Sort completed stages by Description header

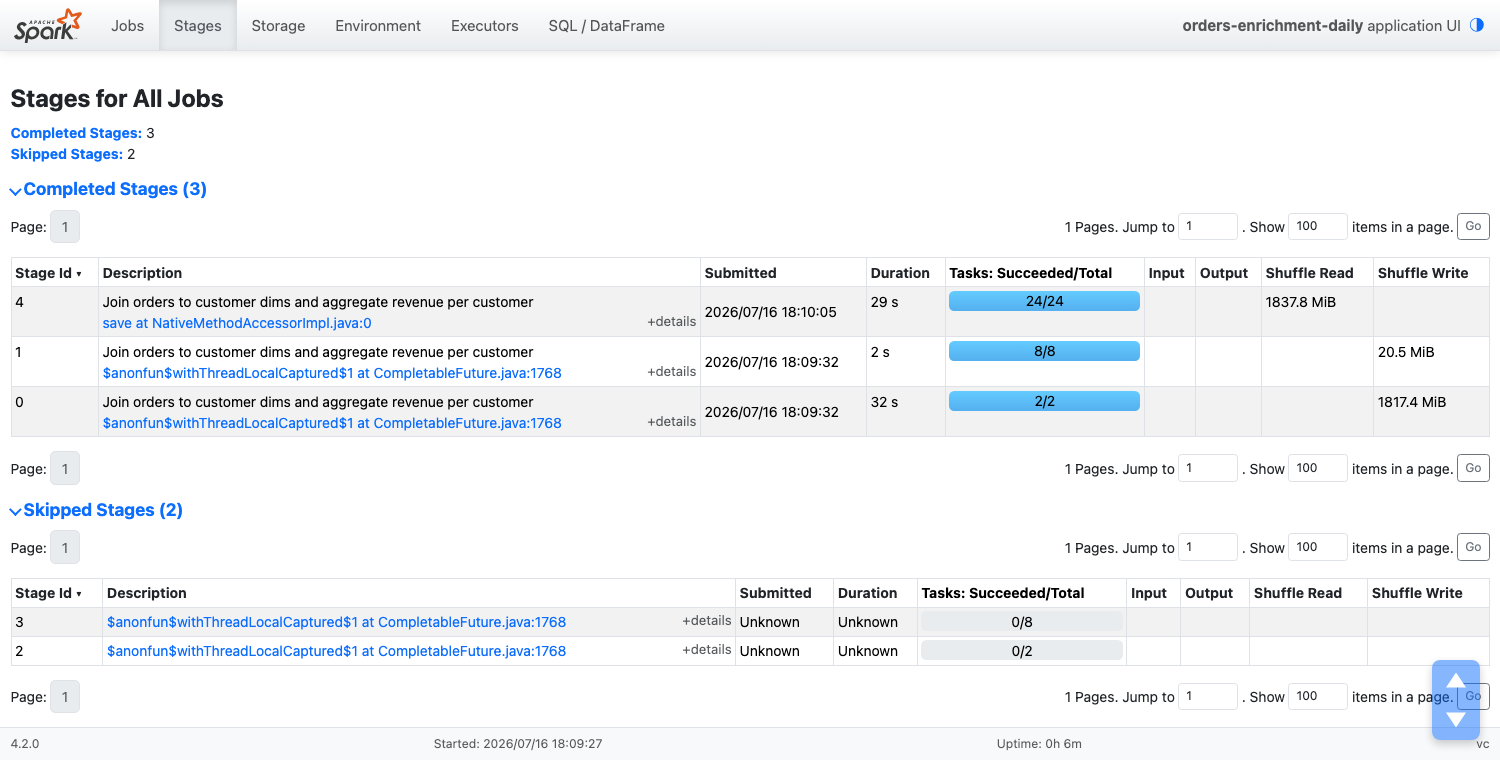(143, 273)
